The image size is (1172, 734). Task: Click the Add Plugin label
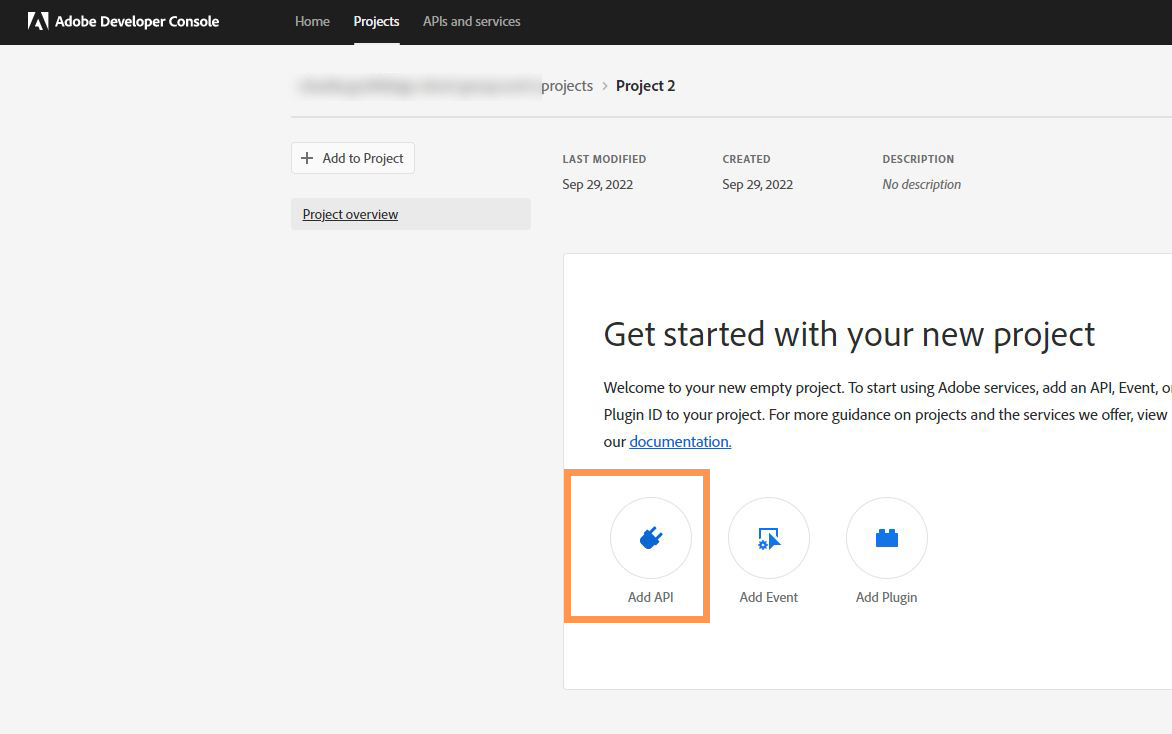pyautogui.click(x=886, y=597)
